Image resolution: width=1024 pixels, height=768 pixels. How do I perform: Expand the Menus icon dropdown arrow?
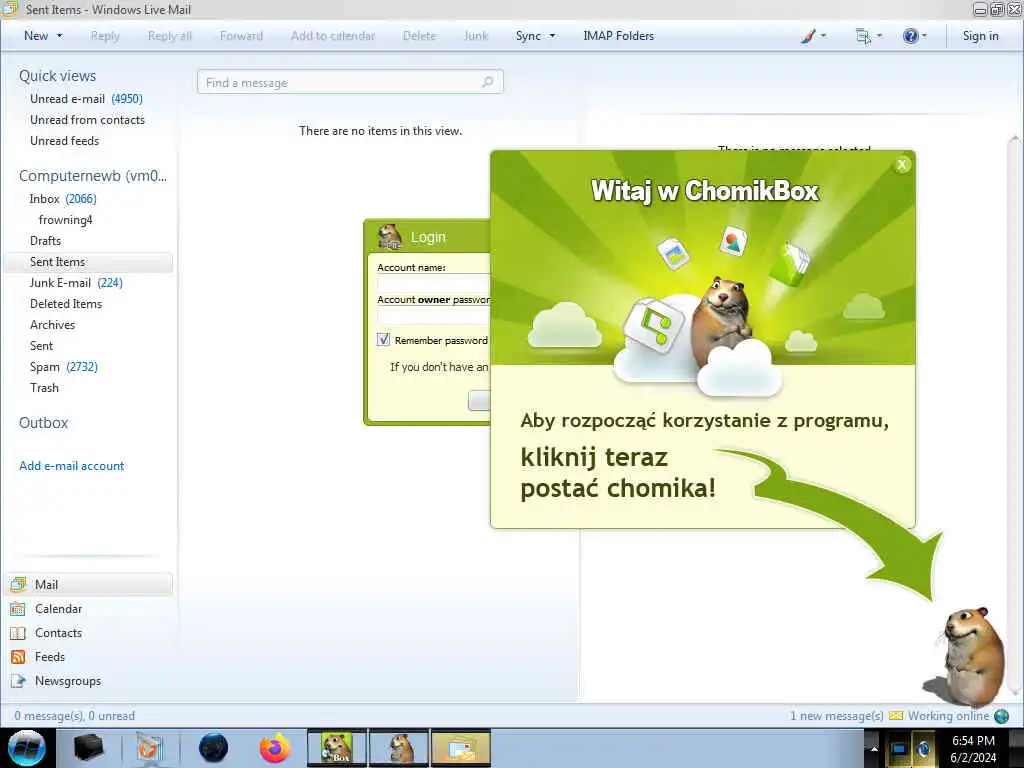(x=880, y=36)
